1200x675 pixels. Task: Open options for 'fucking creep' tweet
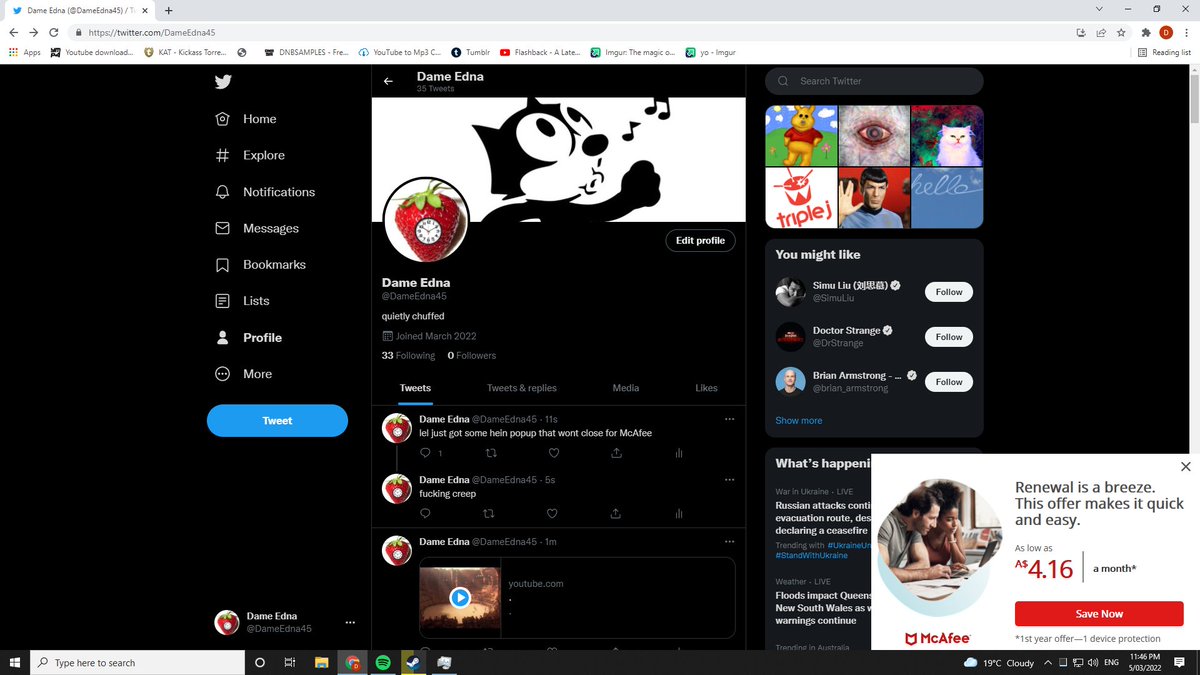click(x=729, y=480)
